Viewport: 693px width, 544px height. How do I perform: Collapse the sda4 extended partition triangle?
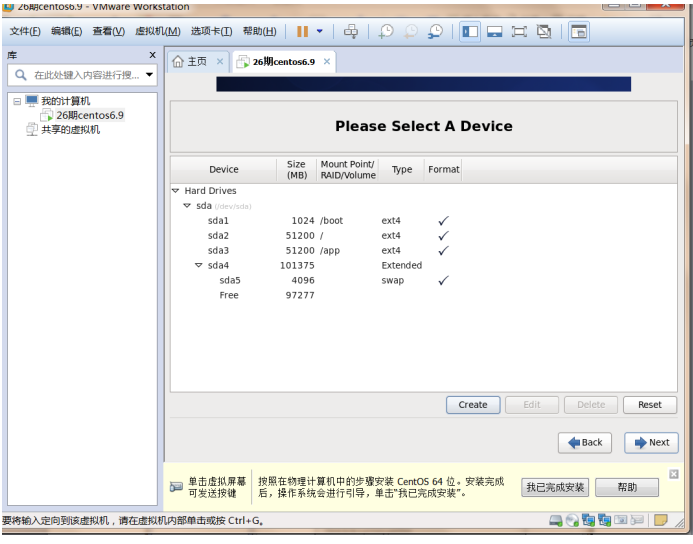coord(198,265)
